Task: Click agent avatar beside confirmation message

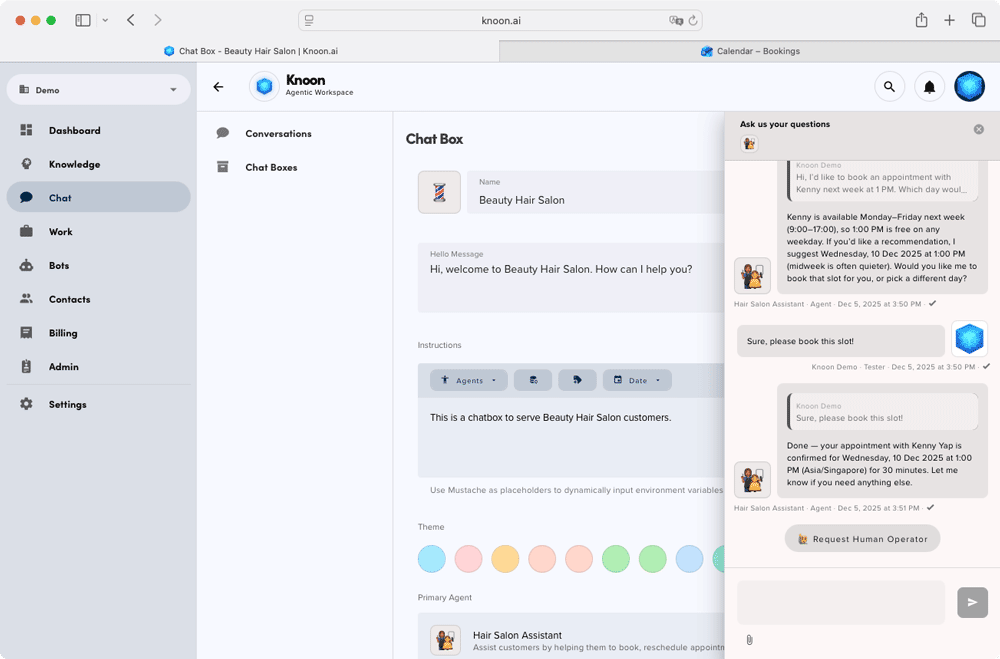Action: pyautogui.click(x=753, y=479)
